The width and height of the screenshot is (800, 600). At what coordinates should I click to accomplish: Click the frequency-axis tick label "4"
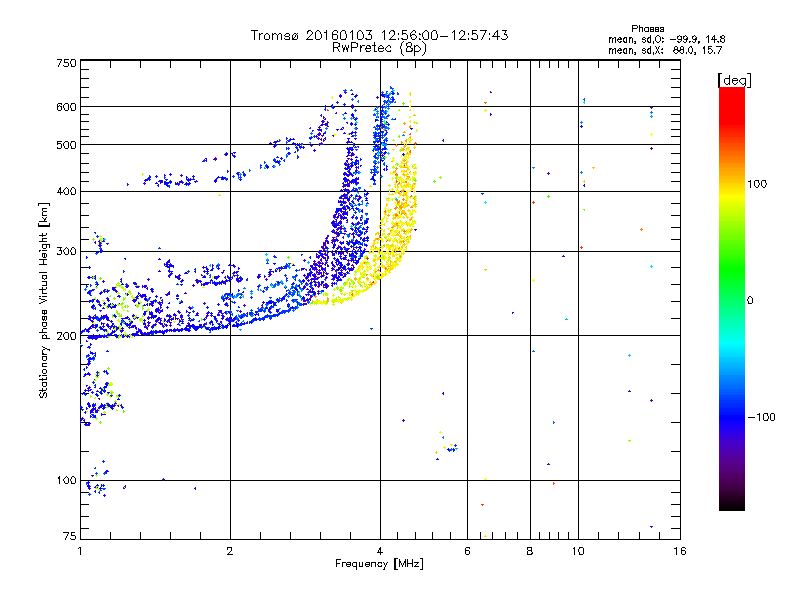(x=380, y=551)
